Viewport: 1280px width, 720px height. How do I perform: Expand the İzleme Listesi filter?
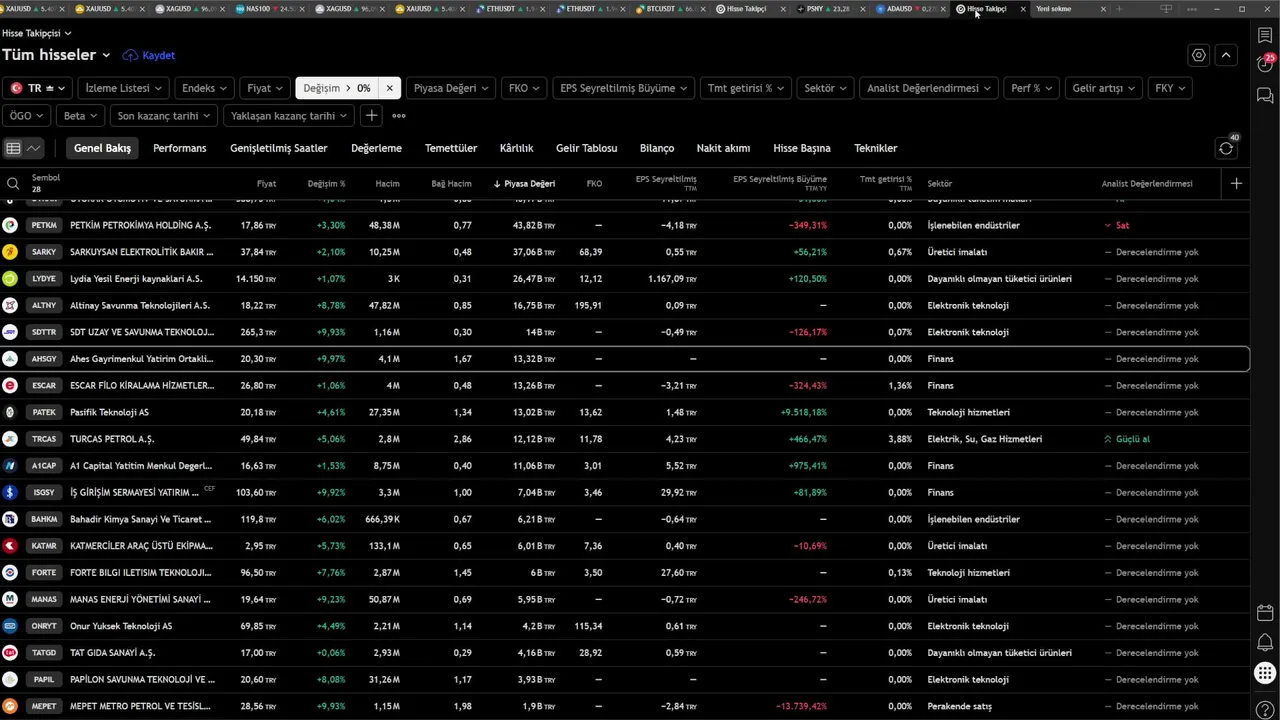[124, 88]
